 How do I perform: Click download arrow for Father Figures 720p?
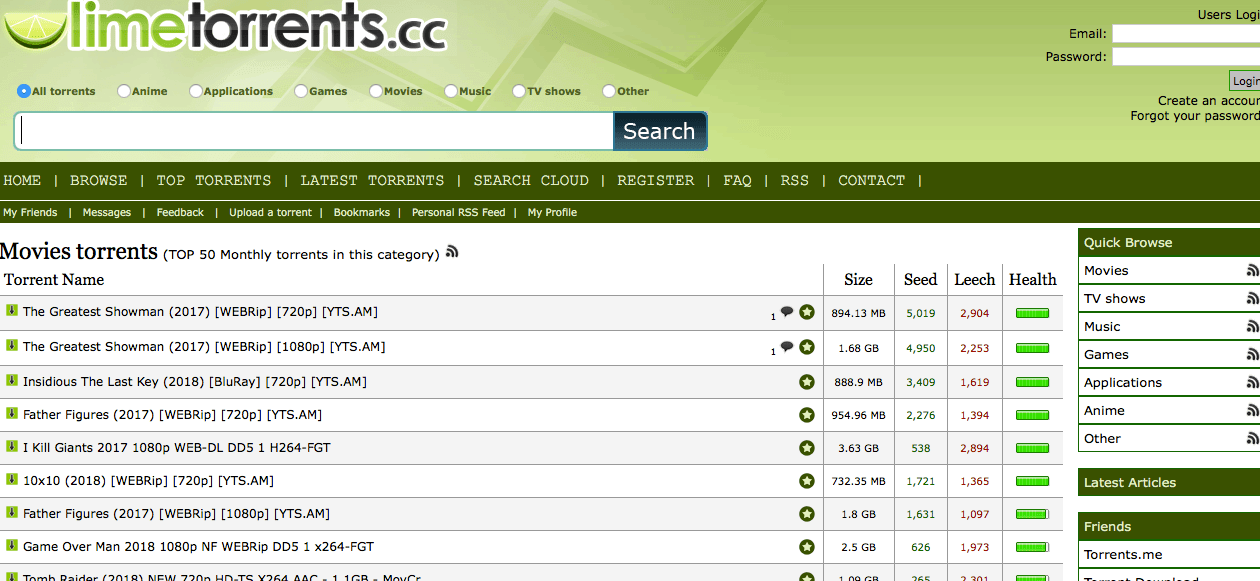coord(12,413)
